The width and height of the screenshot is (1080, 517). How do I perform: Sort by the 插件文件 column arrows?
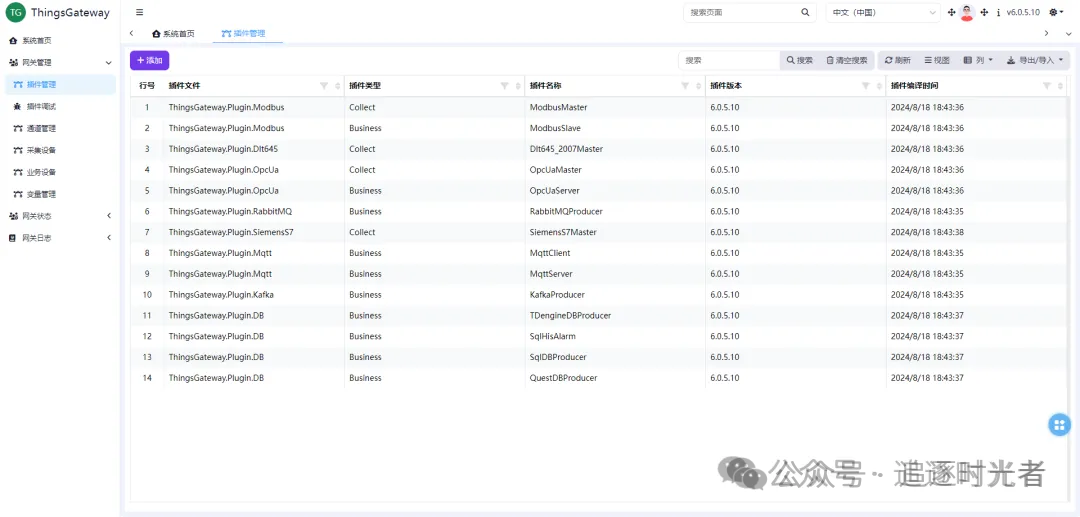tap(338, 86)
